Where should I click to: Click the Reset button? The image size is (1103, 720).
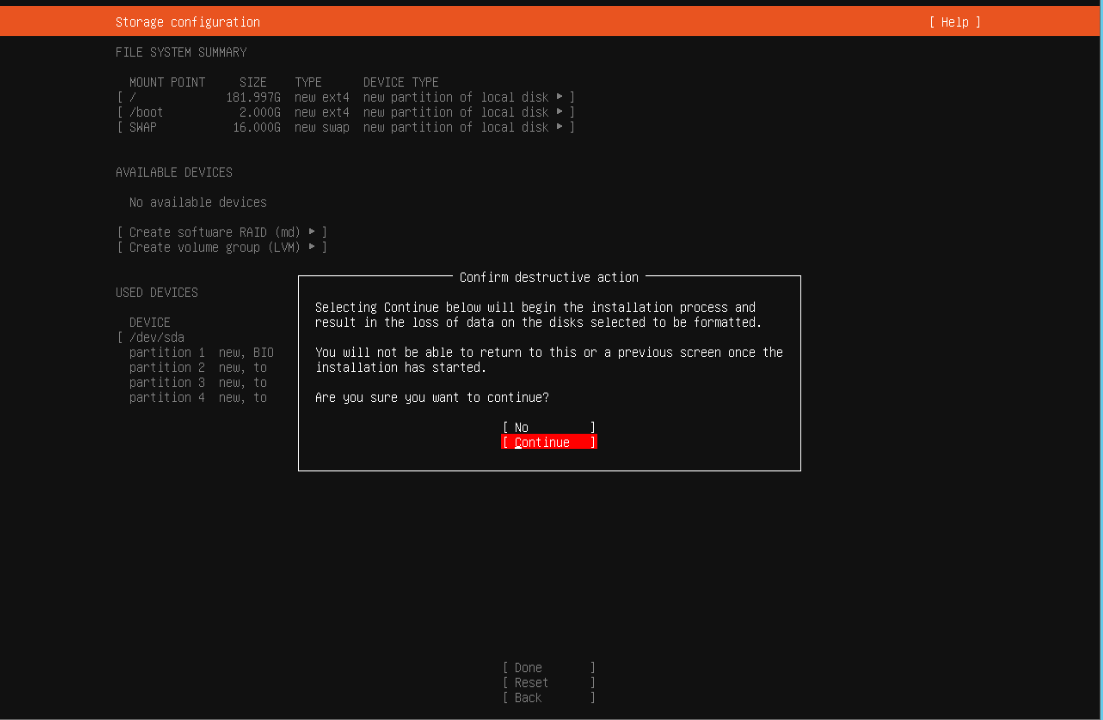click(x=549, y=683)
